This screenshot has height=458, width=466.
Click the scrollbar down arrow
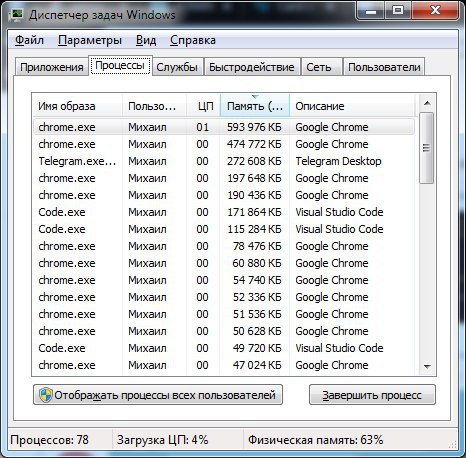[427, 366]
